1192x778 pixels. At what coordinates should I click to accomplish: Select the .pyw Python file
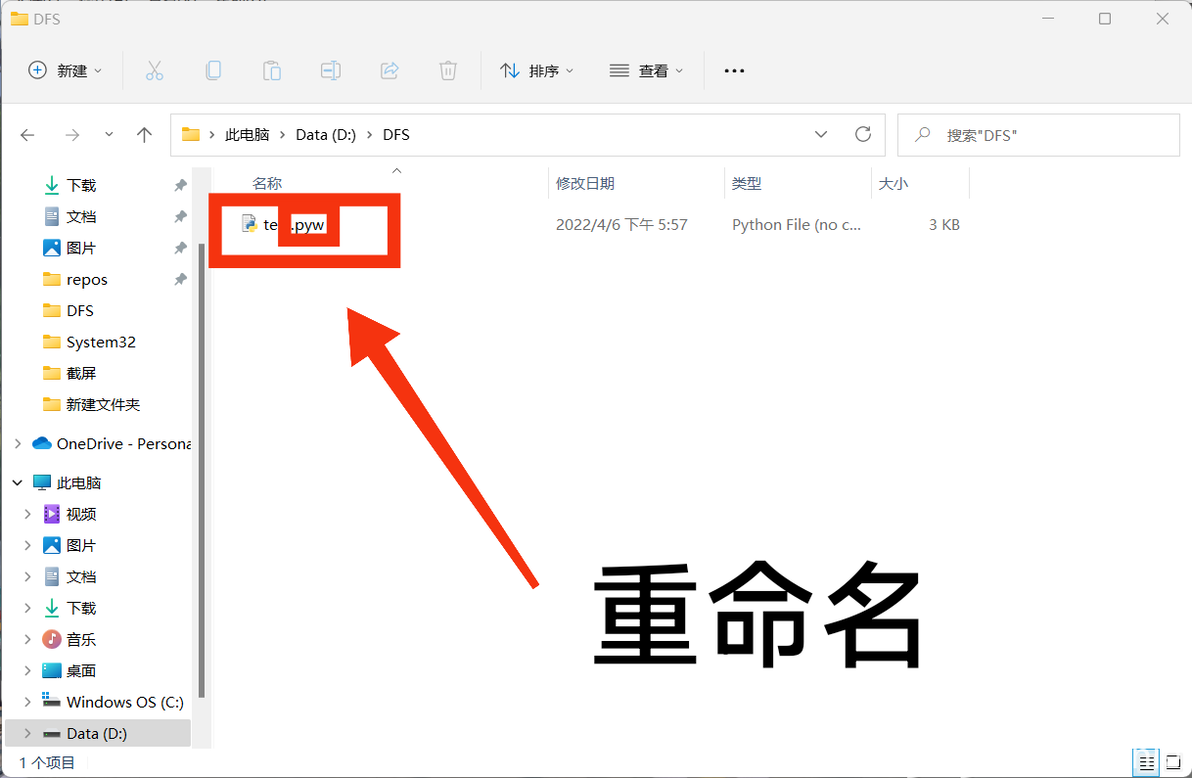click(283, 224)
